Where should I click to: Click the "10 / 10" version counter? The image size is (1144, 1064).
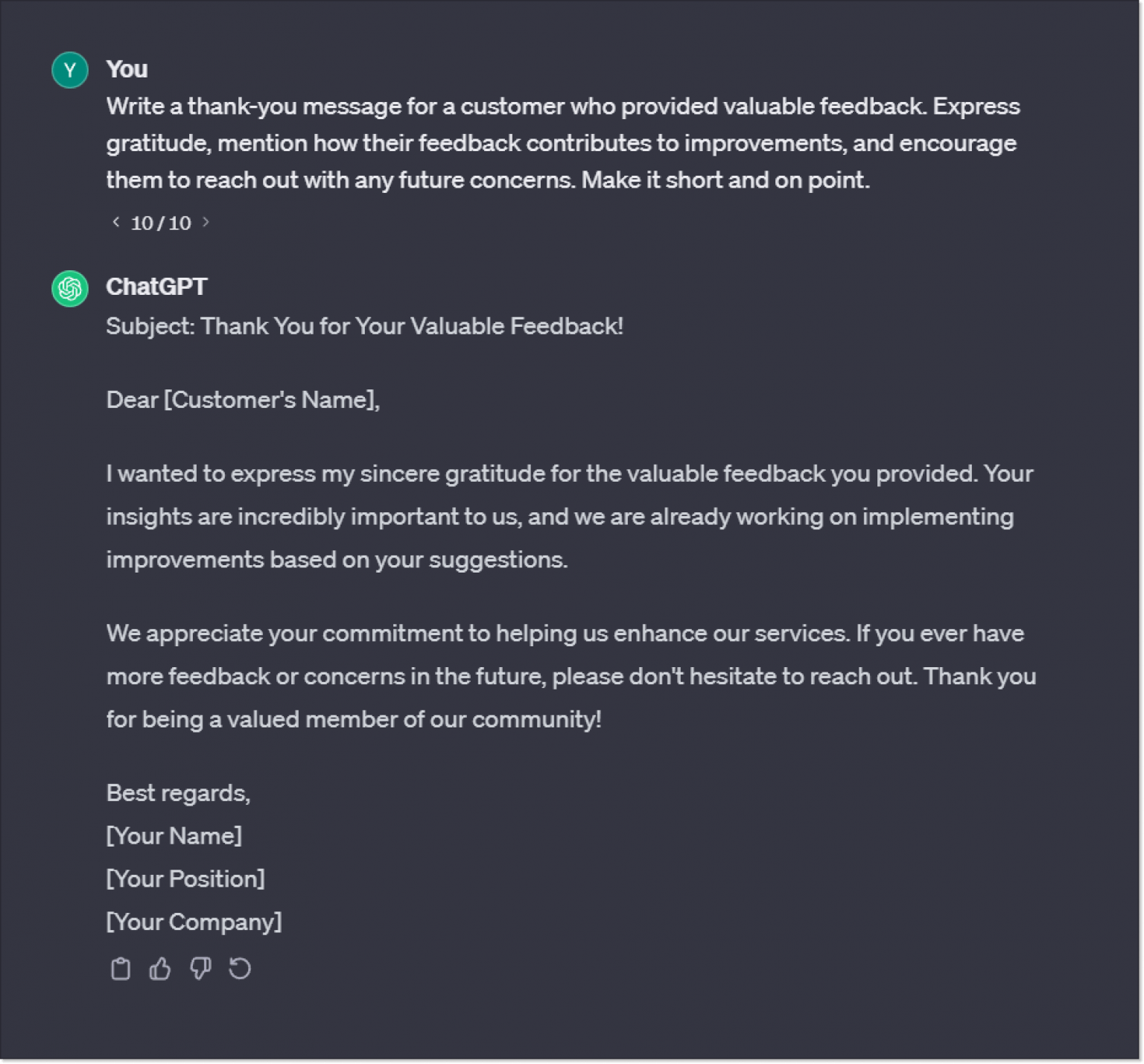161,222
